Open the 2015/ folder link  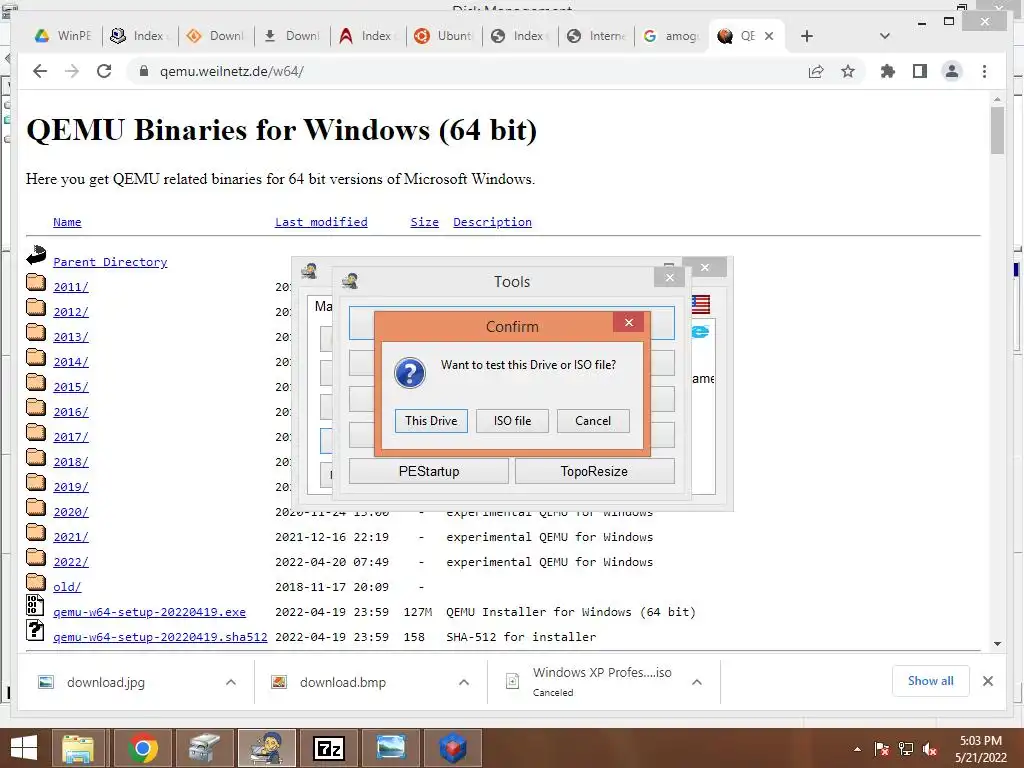[71, 387]
